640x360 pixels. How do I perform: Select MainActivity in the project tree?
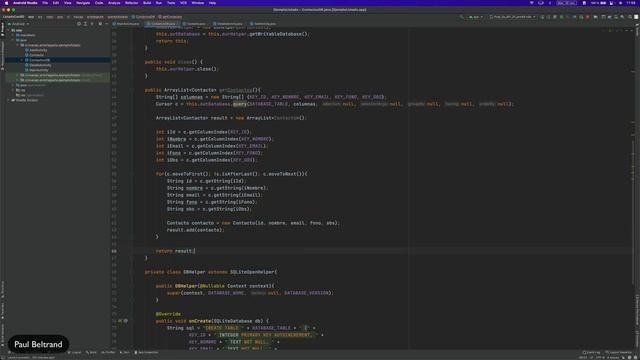click(38, 70)
